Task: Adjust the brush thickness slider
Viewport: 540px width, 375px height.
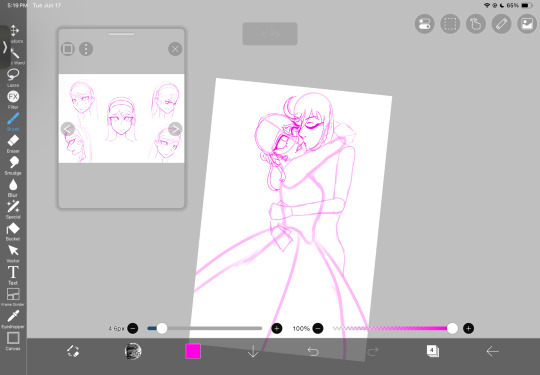Action: [x=205, y=328]
